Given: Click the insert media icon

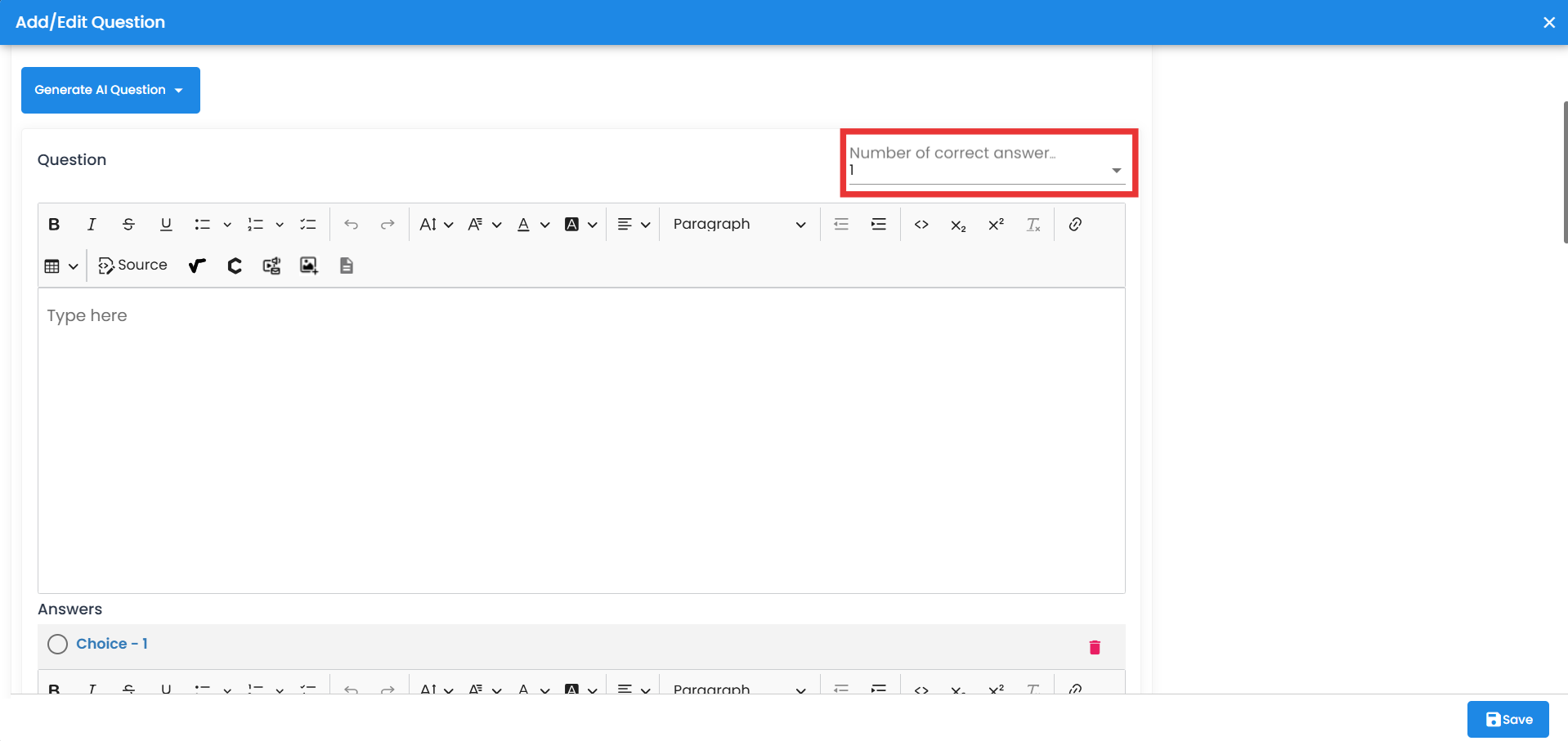Looking at the screenshot, I should click(x=271, y=266).
